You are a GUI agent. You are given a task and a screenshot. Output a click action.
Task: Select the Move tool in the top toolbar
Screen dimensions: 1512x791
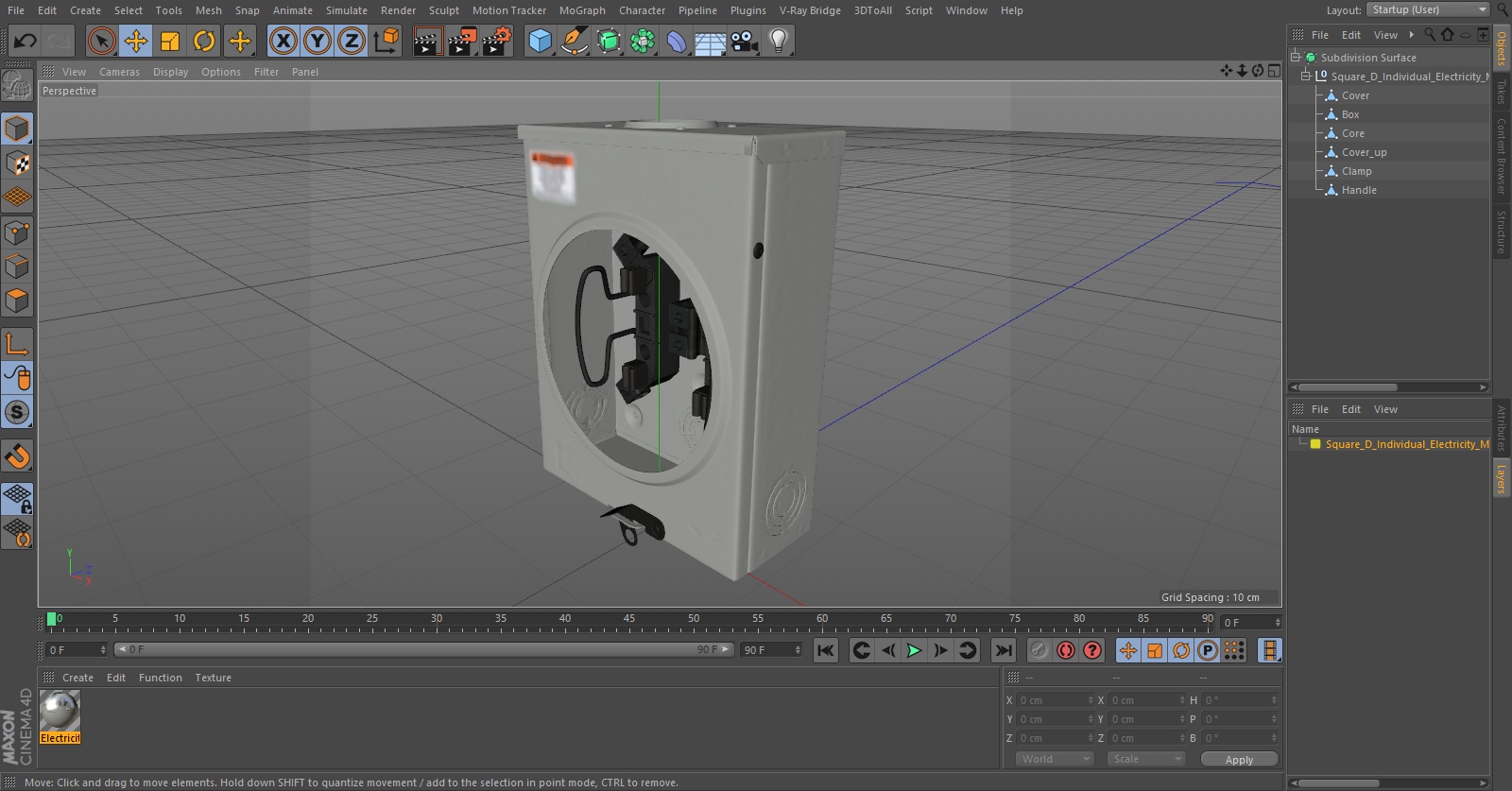[136, 41]
